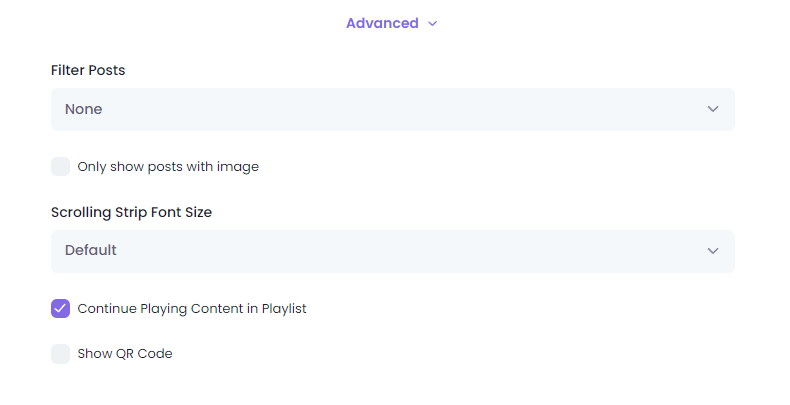Click the Only show posts with image label
Image resolution: width=790 pixels, height=405 pixels.
[168, 167]
